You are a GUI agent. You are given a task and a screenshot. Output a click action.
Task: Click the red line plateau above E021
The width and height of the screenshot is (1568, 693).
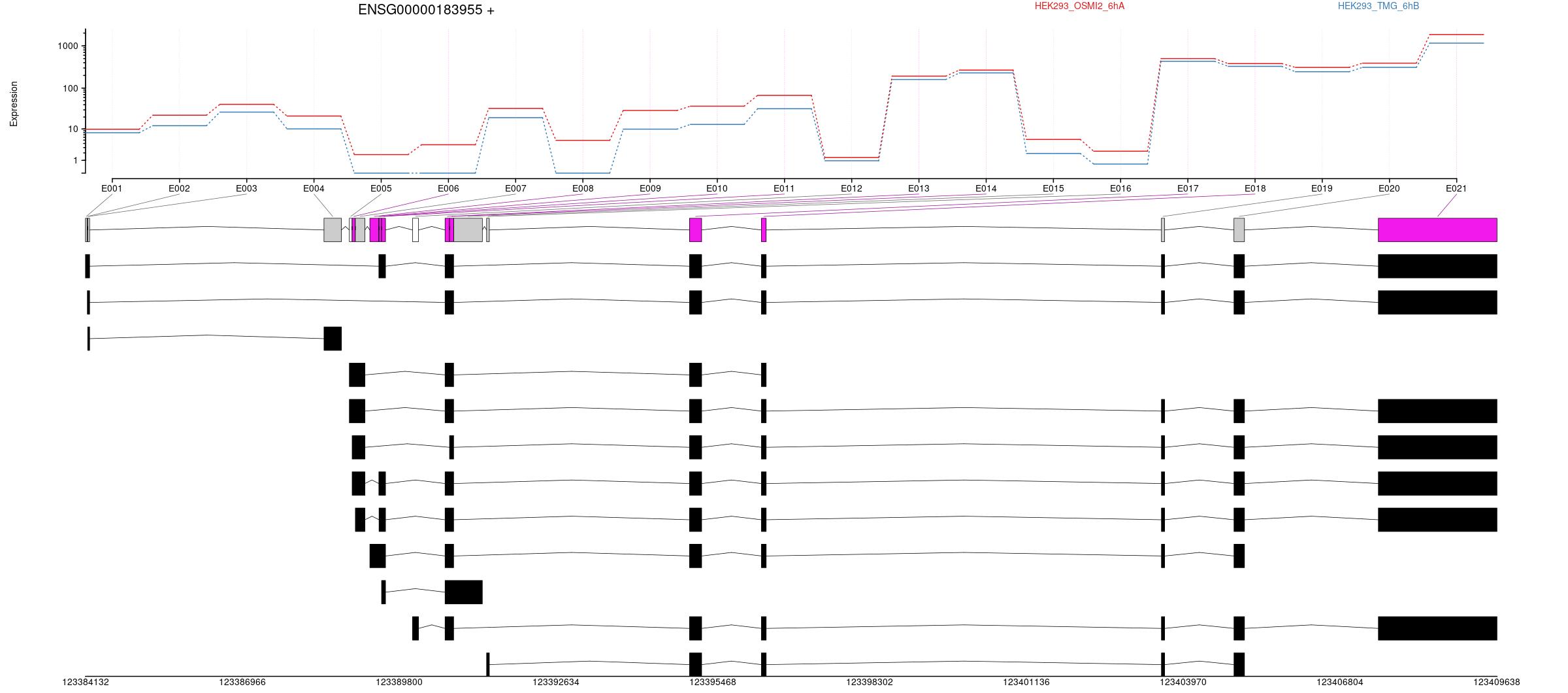[1456, 35]
